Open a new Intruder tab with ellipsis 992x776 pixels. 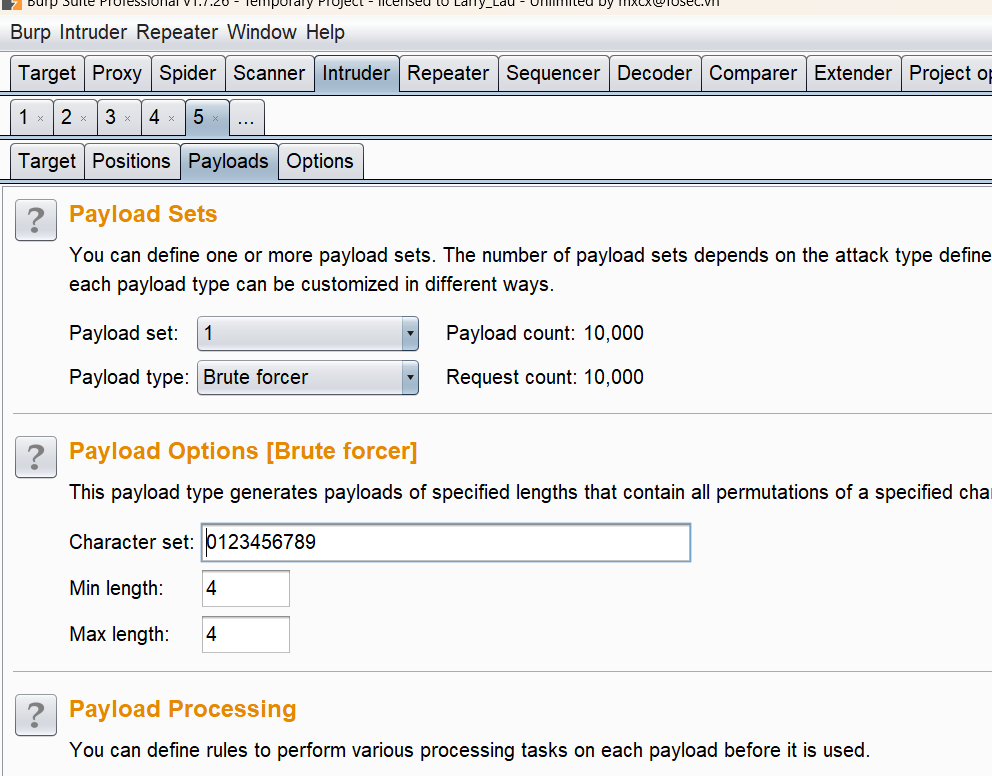pos(247,118)
